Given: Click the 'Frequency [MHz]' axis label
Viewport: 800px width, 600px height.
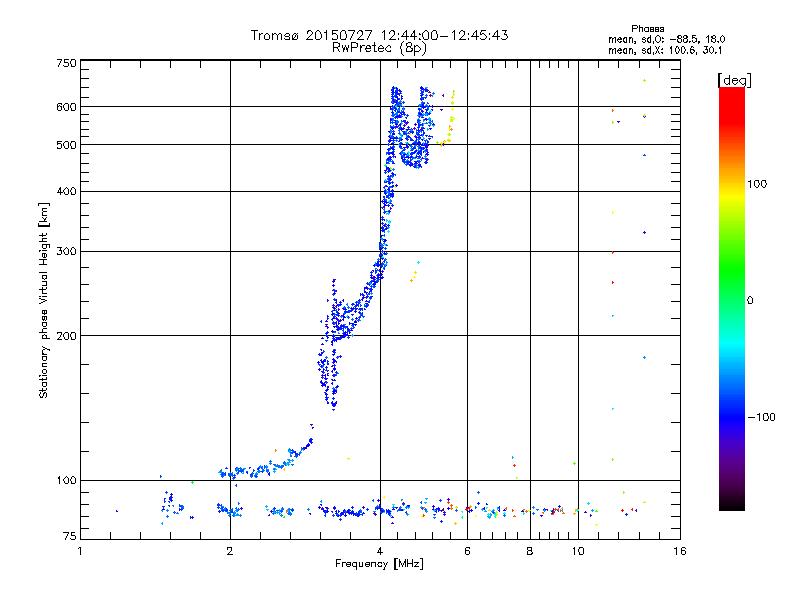Looking at the screenshot, I should (379, 564).
